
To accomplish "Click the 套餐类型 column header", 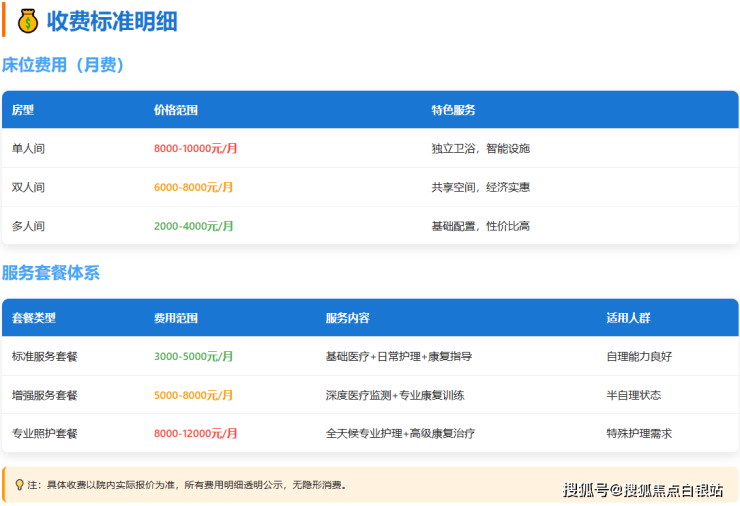I will pyautogui.click(x=34, y=318).
